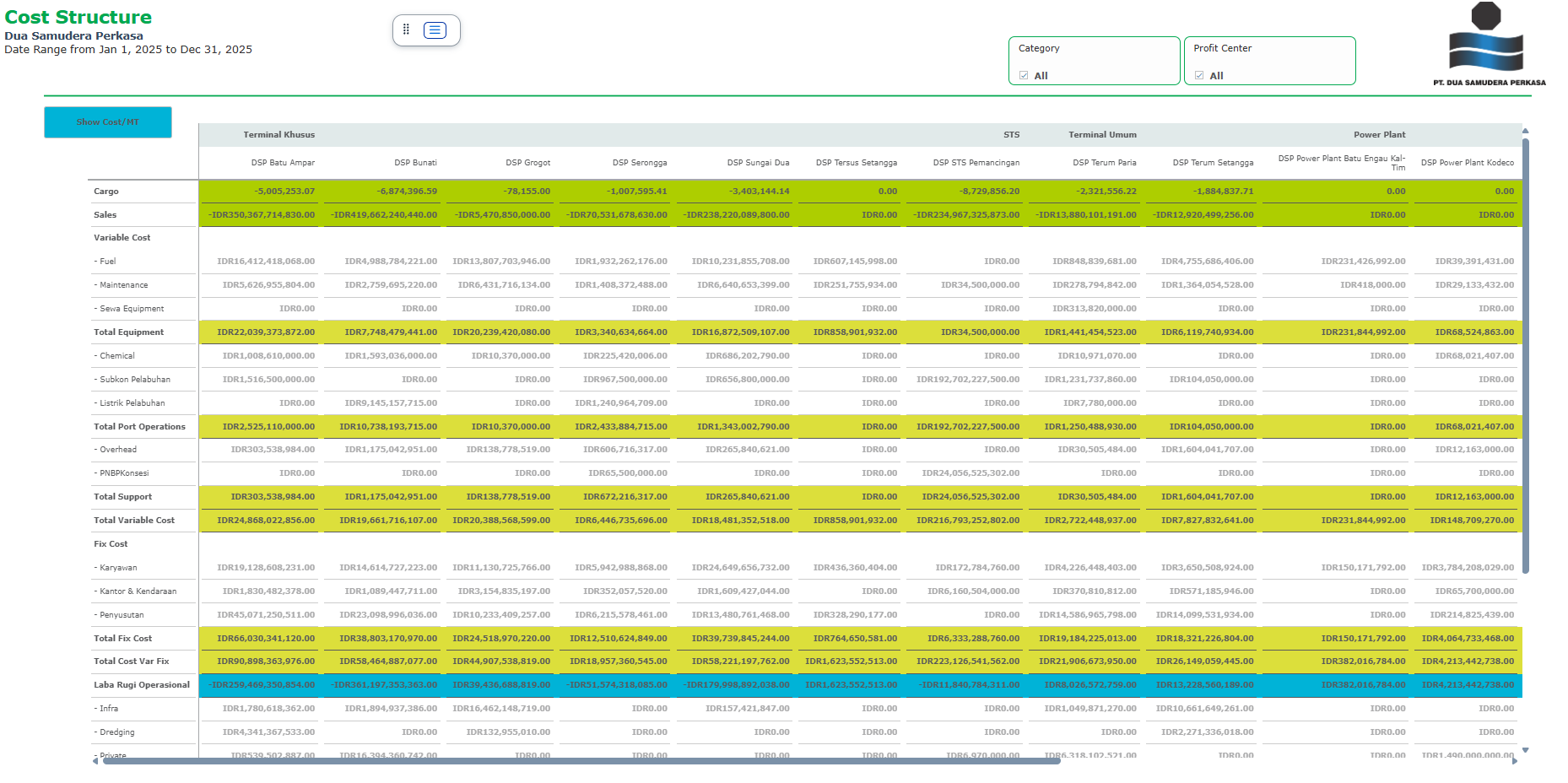Click DSP Bunati column header
This screenshot has width=1568, height=783.
tap(415, 163)
